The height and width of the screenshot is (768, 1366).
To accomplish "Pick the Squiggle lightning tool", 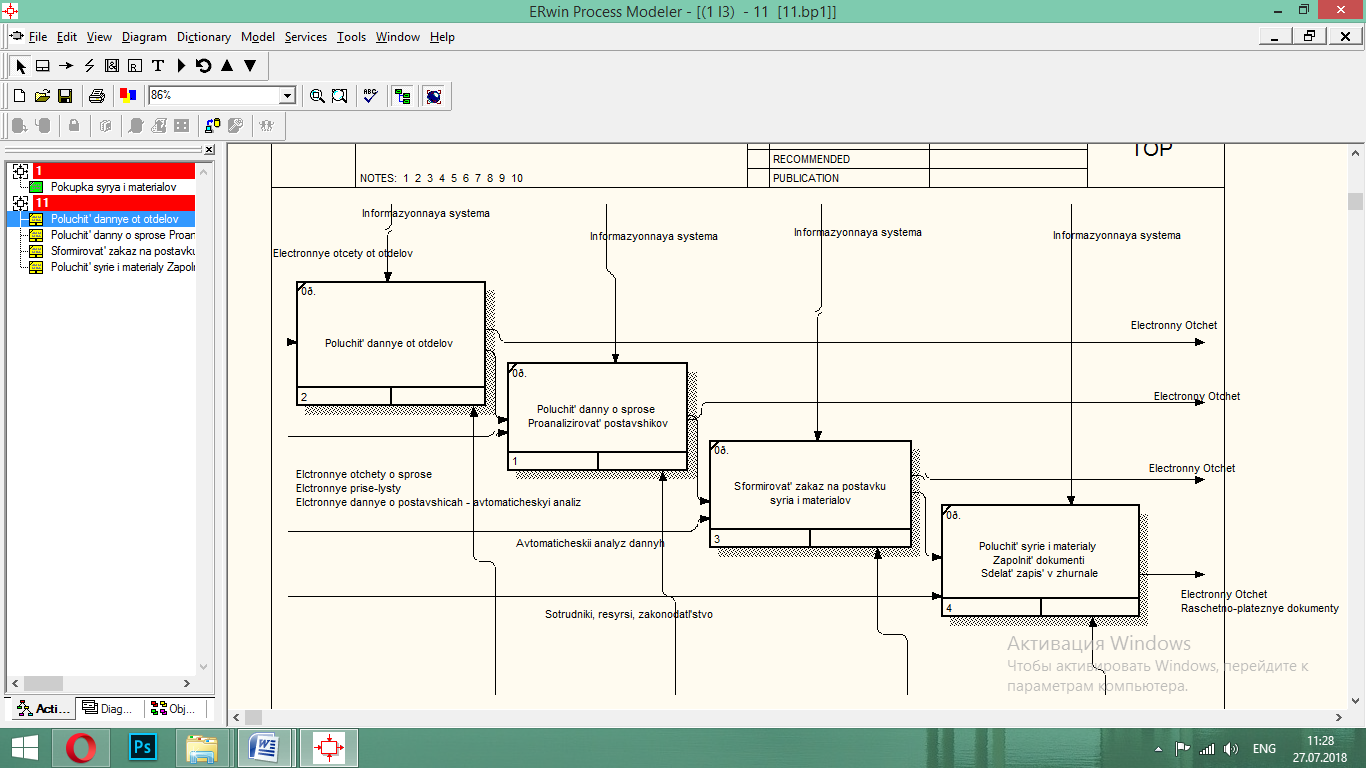I will pos(89,66).
